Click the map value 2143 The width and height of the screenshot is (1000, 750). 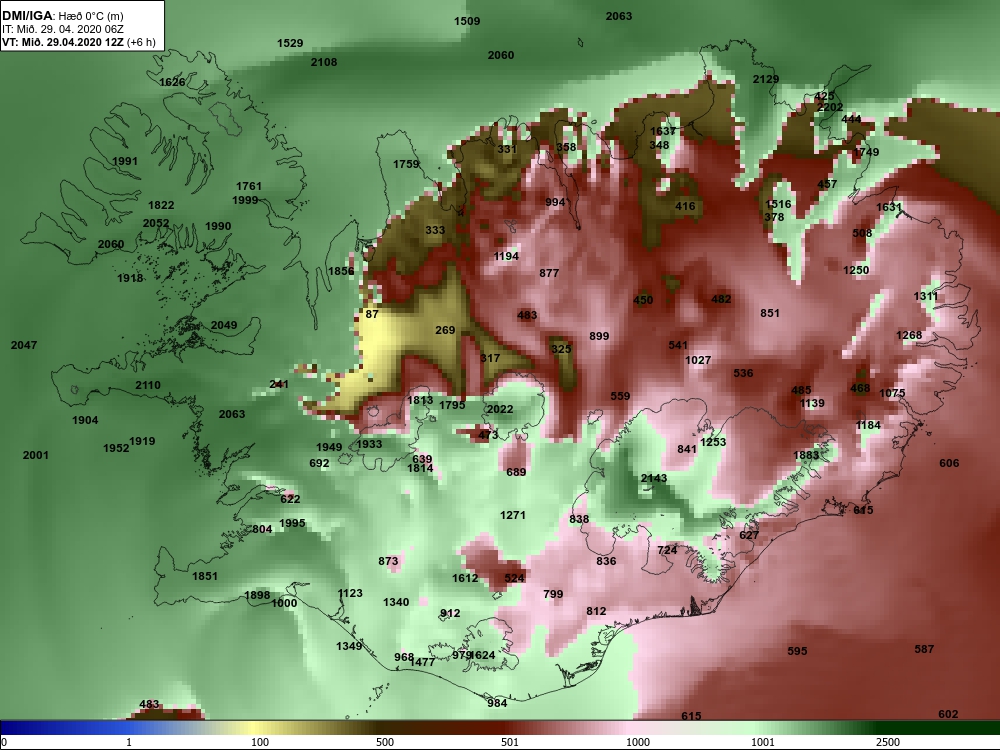point(654,478)
